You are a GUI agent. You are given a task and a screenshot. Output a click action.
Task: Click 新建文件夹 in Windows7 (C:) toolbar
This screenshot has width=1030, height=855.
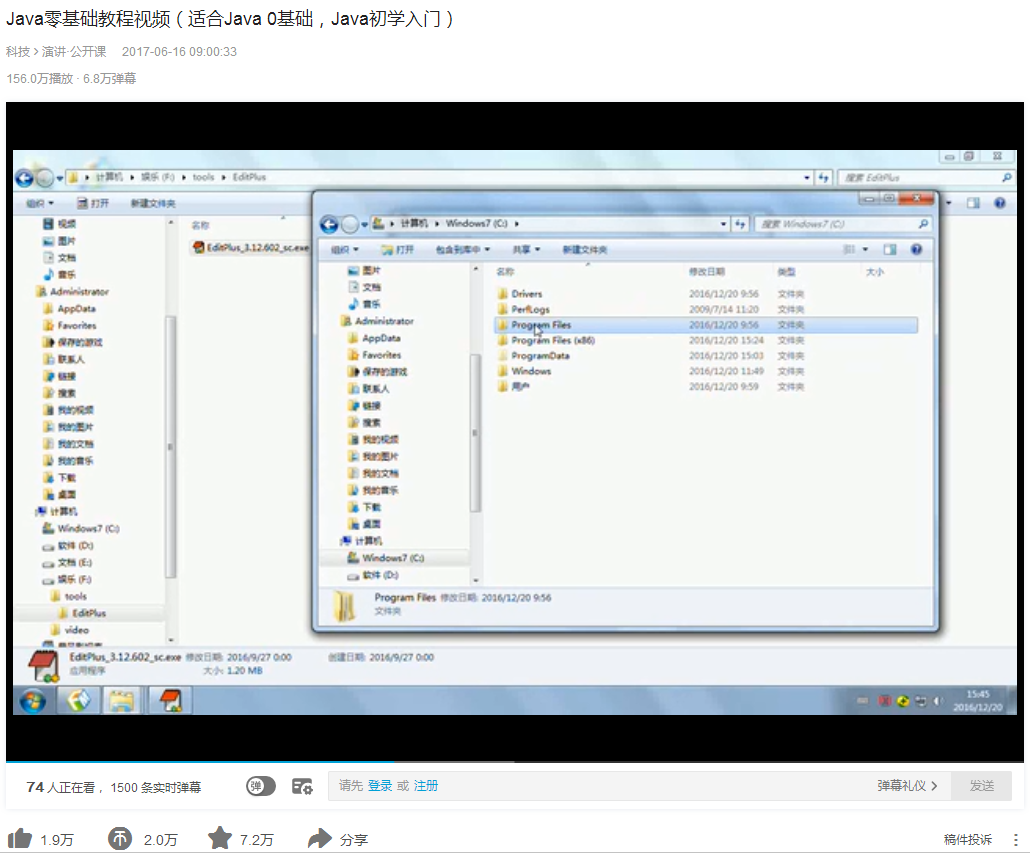(x=585, y=250)
